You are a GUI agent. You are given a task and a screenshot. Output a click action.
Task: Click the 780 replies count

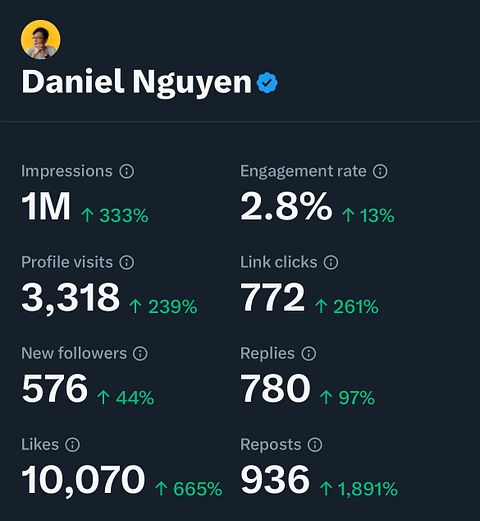(275, 388)
